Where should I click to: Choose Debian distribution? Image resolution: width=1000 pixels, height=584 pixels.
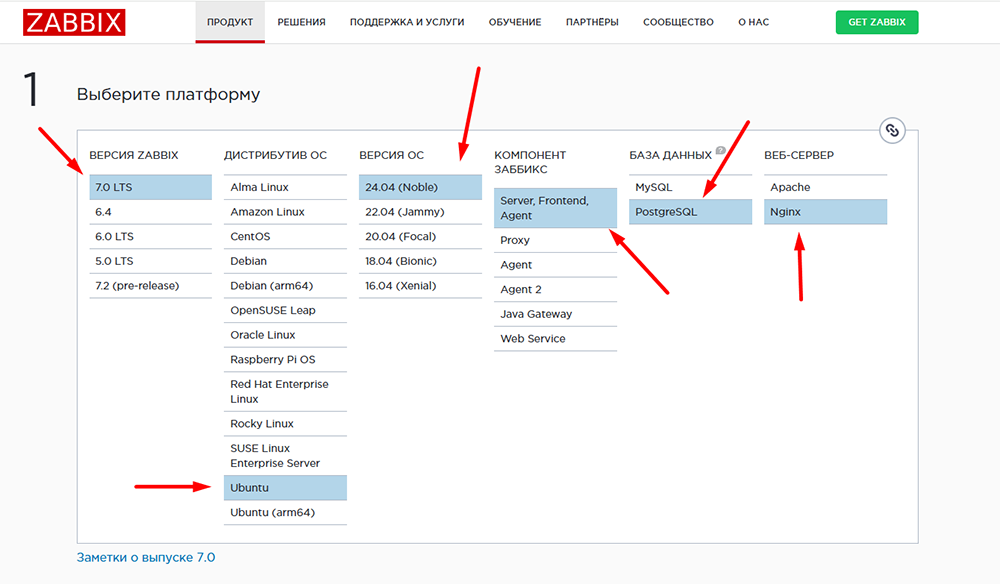tap(285, 261)
